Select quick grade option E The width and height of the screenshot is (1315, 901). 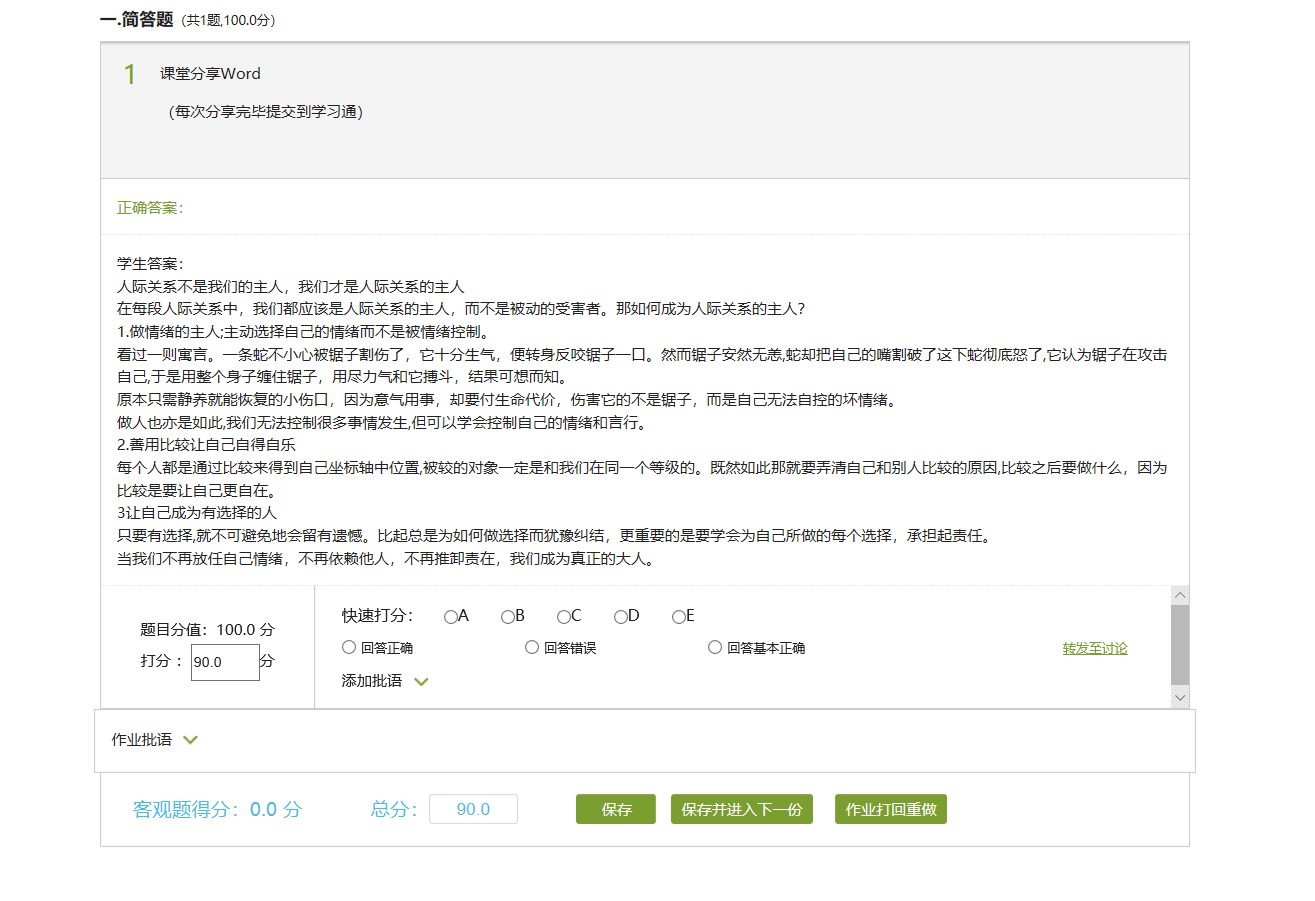678,617
